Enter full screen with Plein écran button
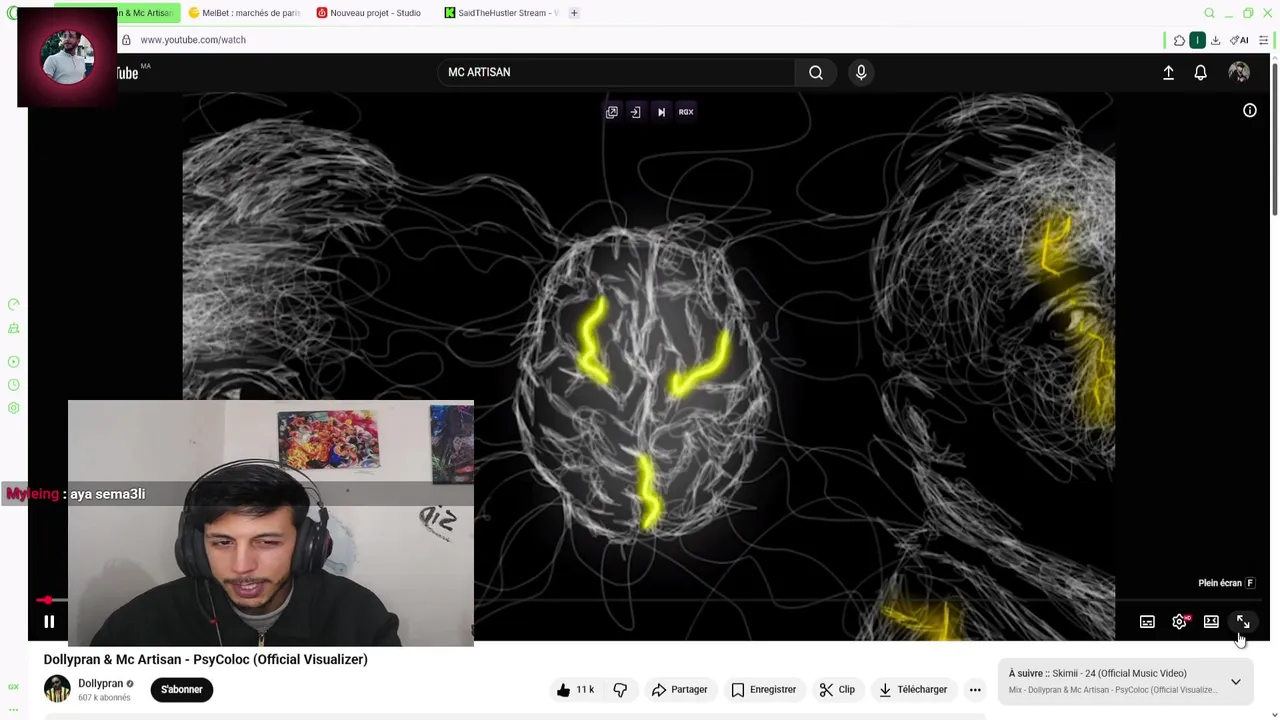The image size is (1280, 720). [1243, 622]
